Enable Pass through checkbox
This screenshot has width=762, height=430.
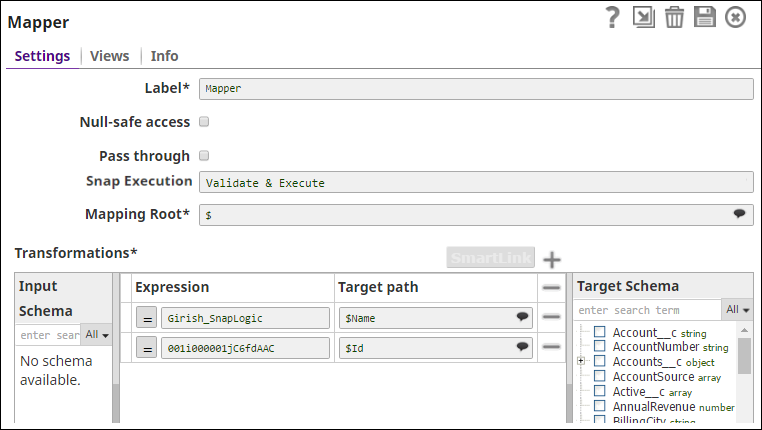(x=204, y=155)
